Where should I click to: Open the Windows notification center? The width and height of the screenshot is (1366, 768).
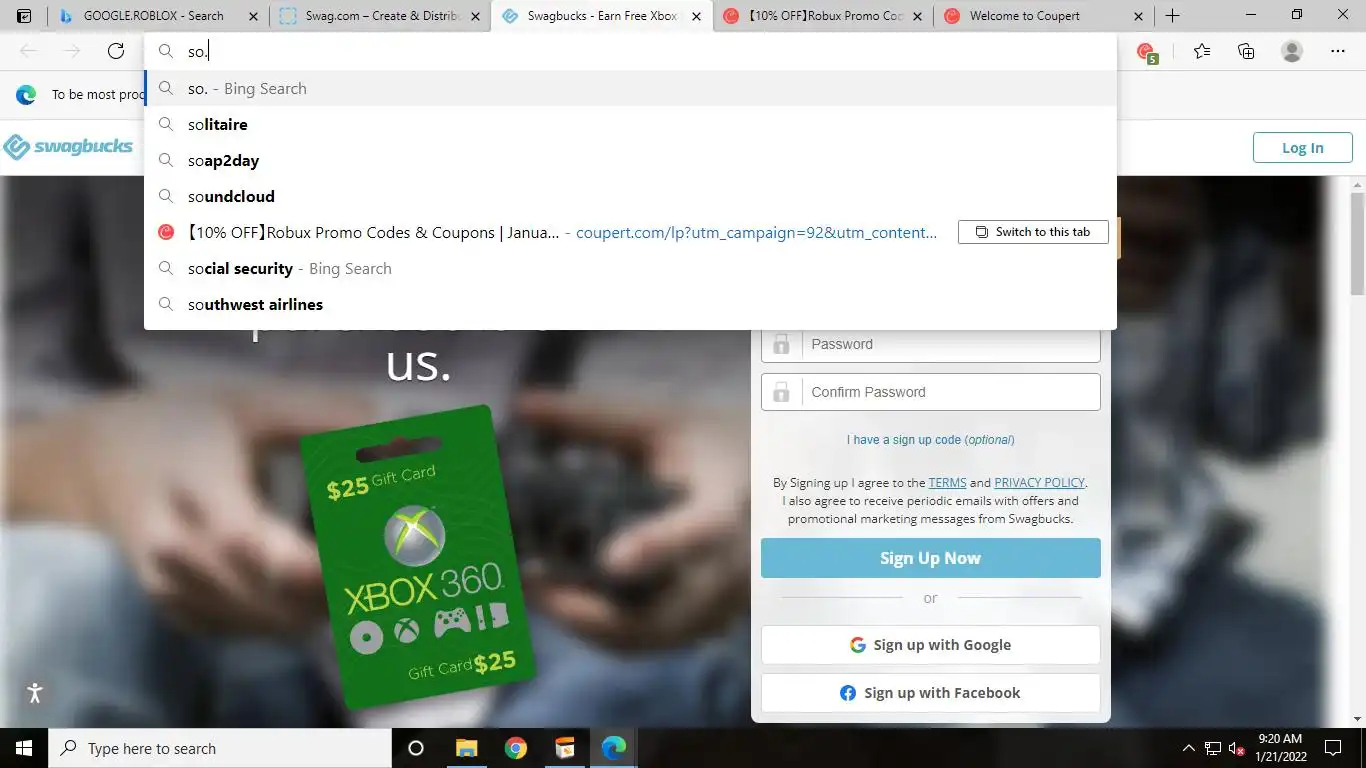click(1333, 748)
